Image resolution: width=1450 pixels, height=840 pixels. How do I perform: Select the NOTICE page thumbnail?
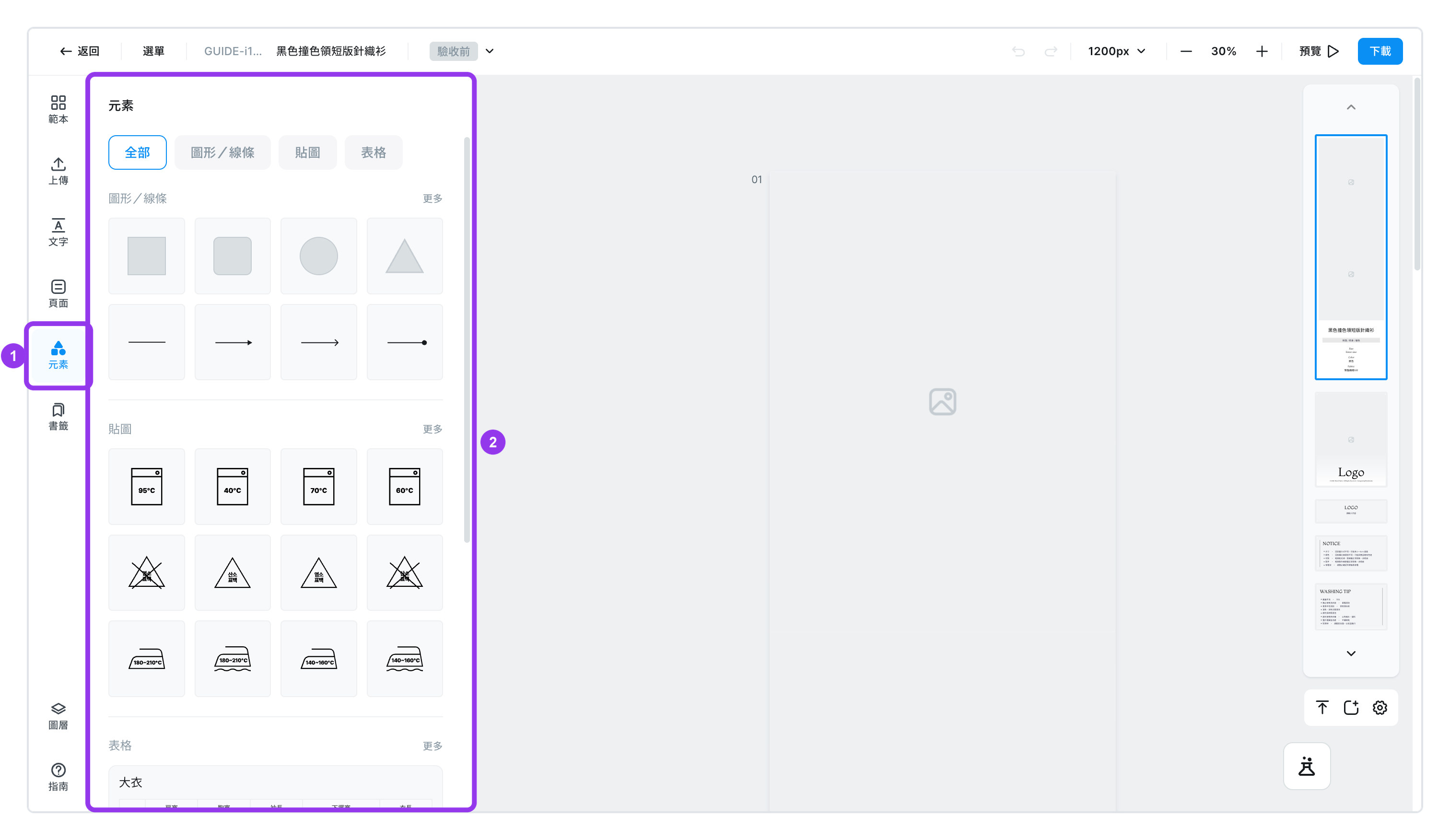point(1351,553)
